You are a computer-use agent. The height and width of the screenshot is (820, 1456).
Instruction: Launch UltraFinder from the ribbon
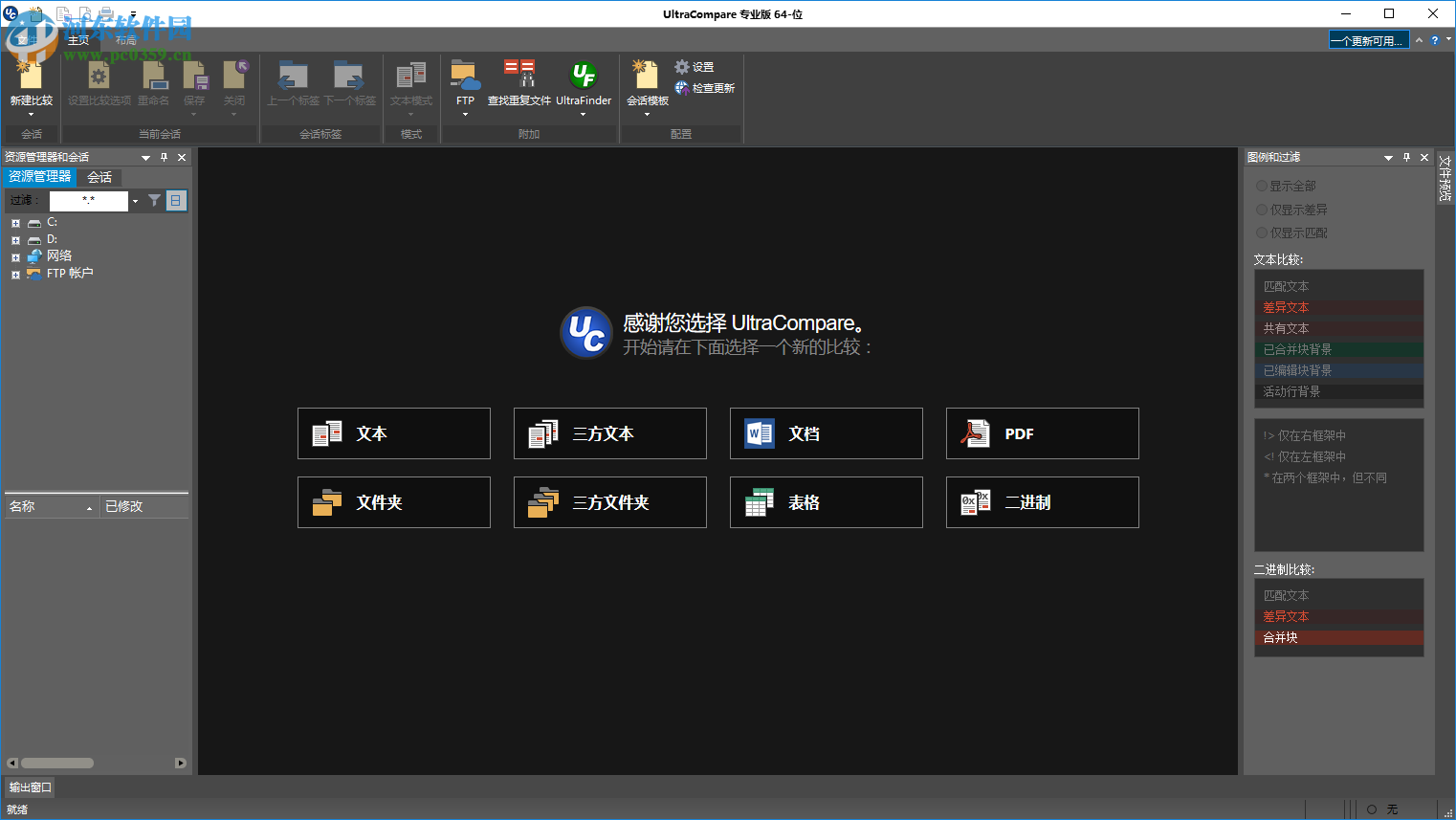tap(584, 83)
